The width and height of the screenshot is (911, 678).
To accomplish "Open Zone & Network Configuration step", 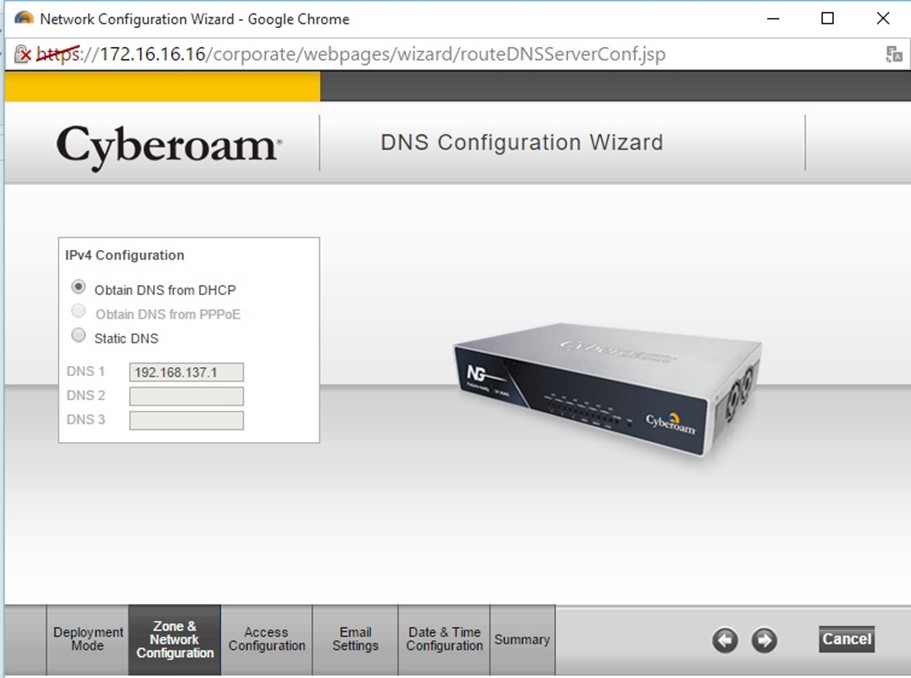I will [x=175, y=639].
